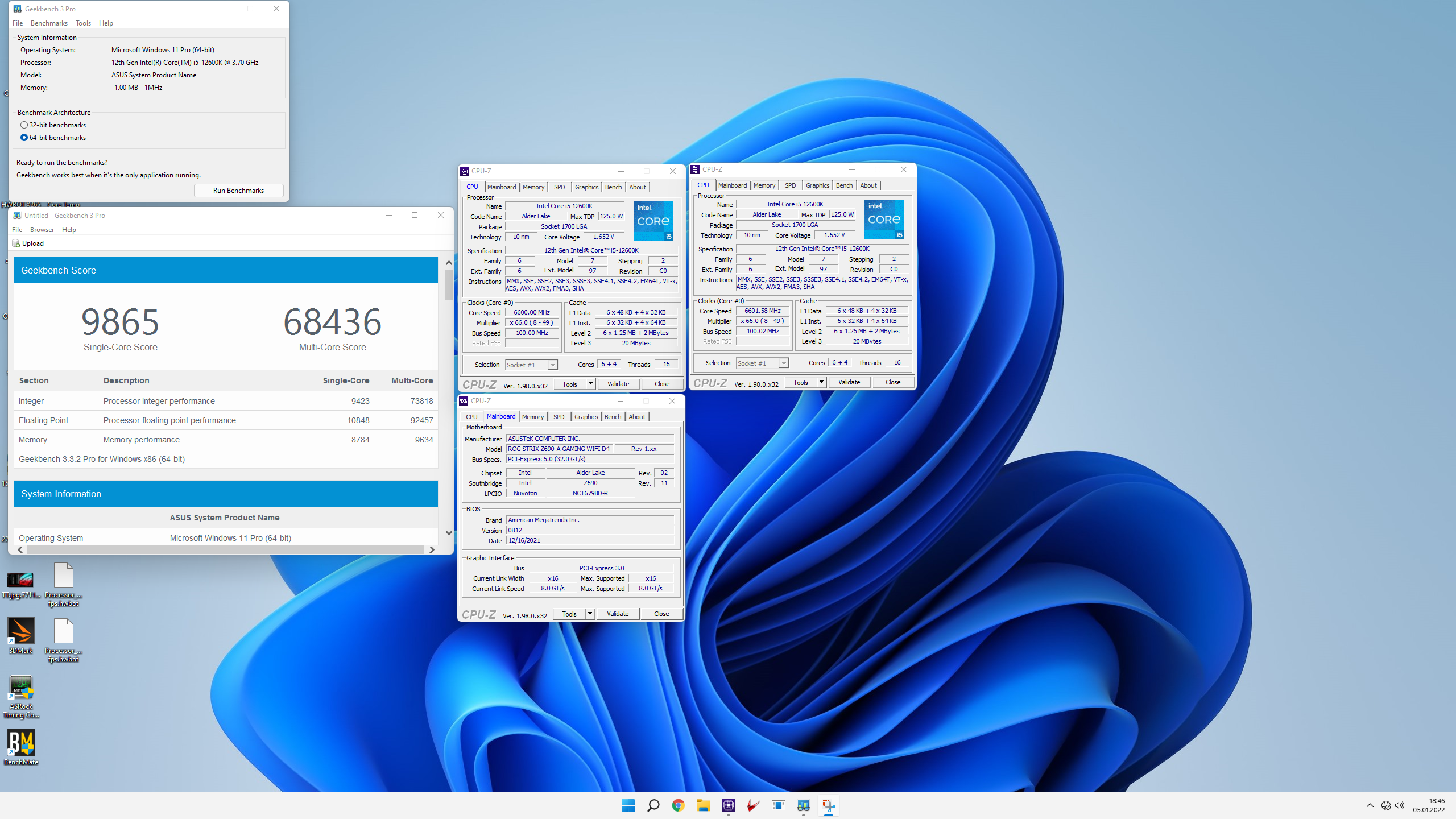Click the 68436 Multi-Core Score value
1456x819 pixels.
333,321
